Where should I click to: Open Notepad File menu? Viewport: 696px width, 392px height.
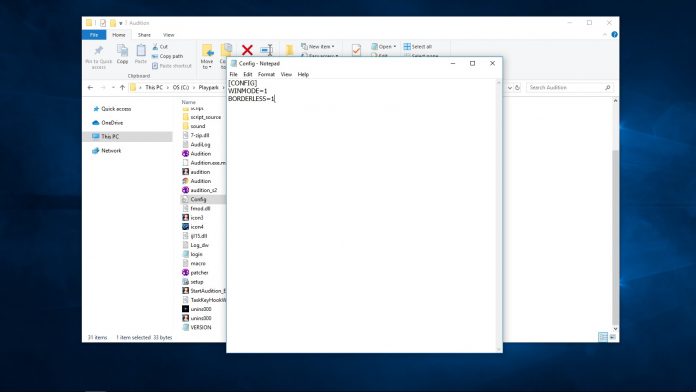(233, 75)
